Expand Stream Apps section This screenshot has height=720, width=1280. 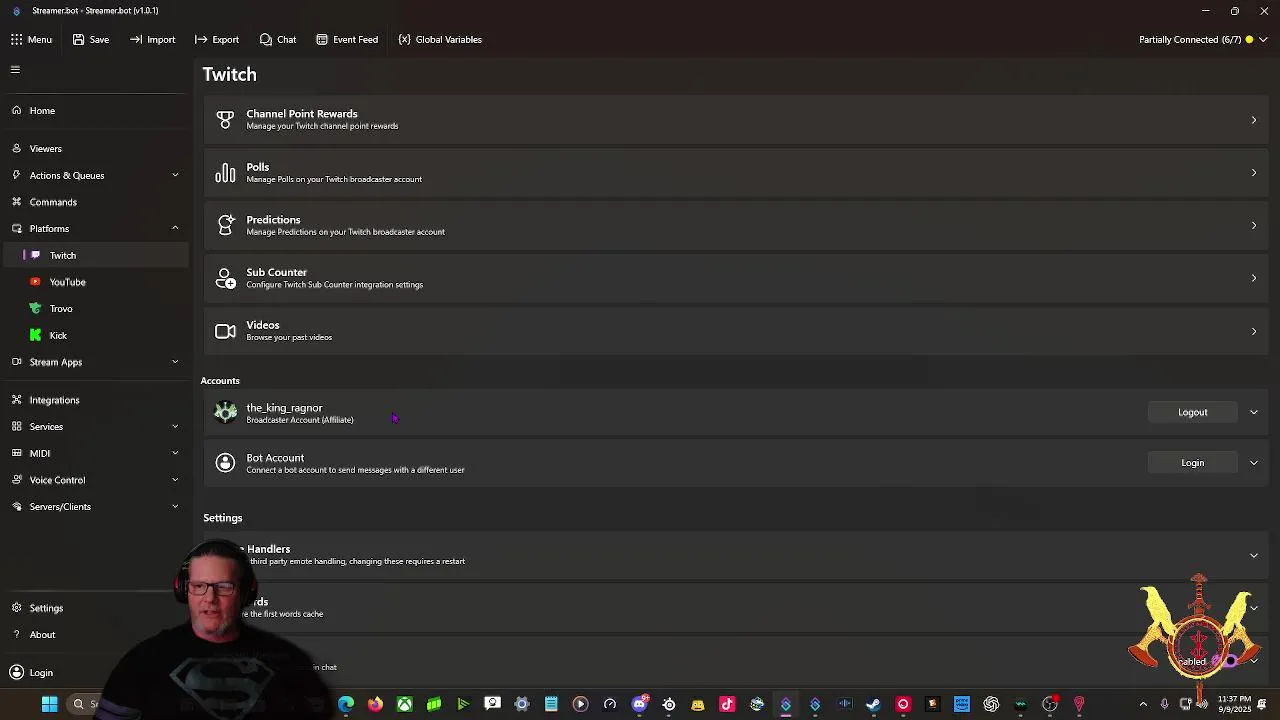[x=95, y=362]
